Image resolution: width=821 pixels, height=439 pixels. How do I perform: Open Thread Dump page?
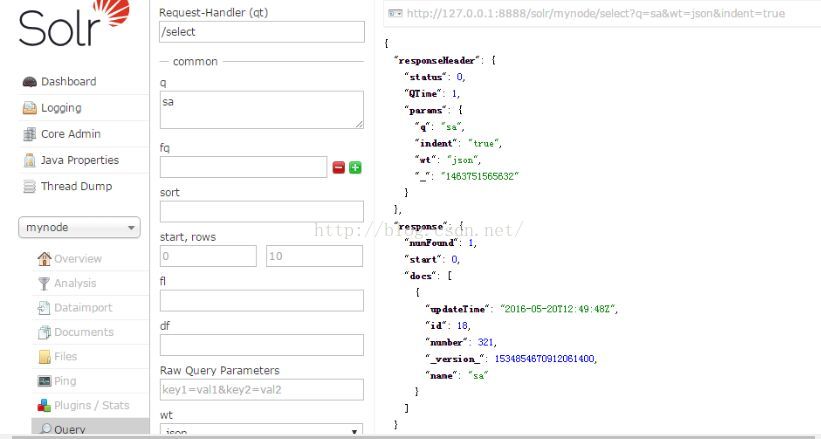76,186
